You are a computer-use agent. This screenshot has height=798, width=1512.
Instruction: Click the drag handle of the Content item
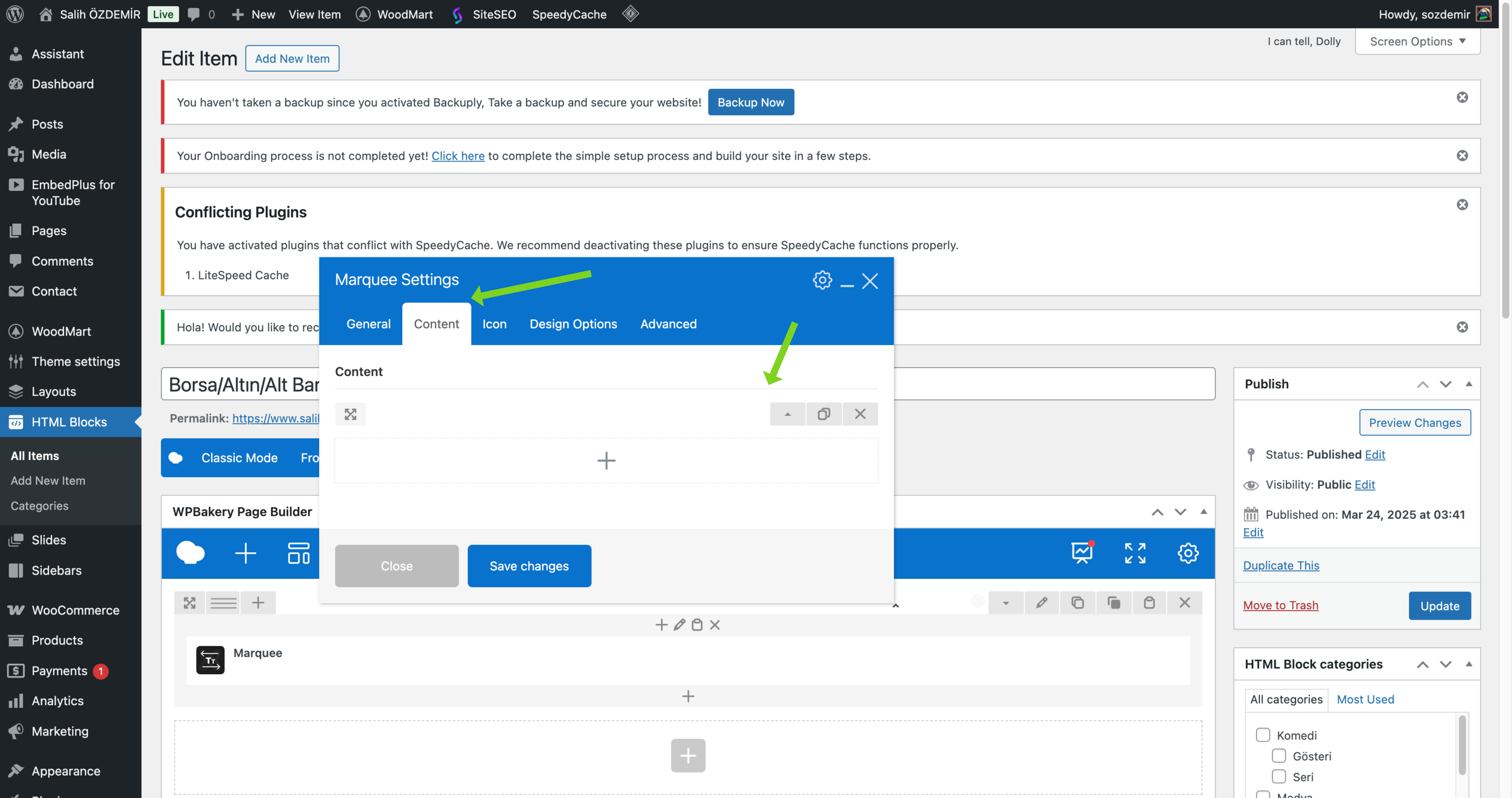(x=350, y=414)
